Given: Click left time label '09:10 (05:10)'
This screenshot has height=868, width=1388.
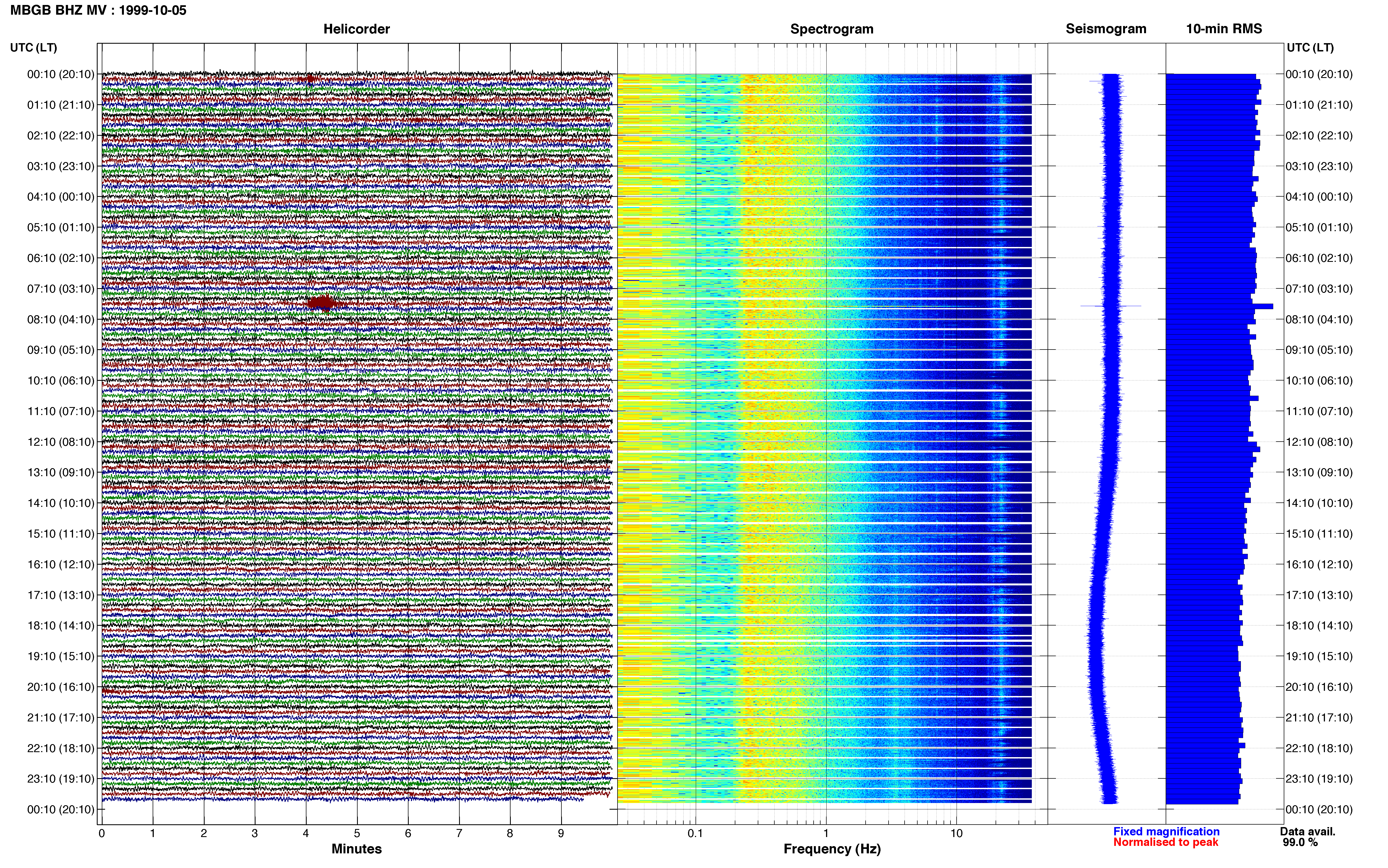Looking at the screenshot, I should pyautogui.click(x=61, y=350).
